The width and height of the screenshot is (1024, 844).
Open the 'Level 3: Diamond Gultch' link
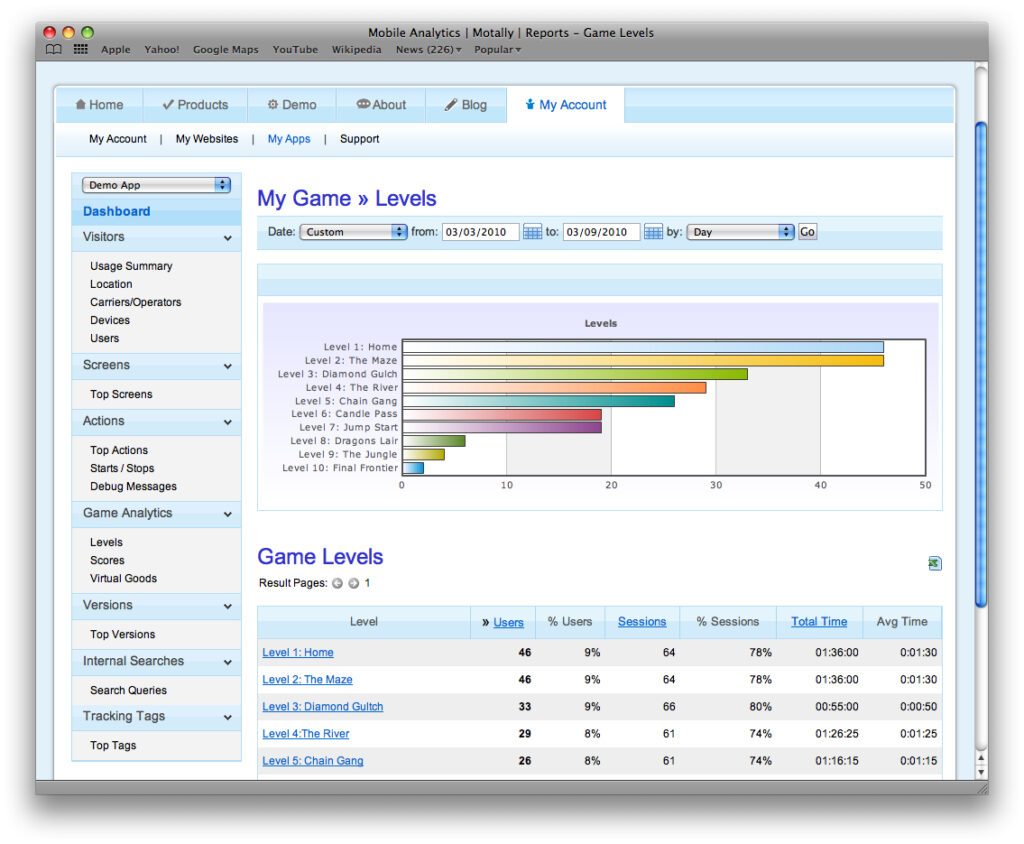pyautogui.click(x=323, y=707)
